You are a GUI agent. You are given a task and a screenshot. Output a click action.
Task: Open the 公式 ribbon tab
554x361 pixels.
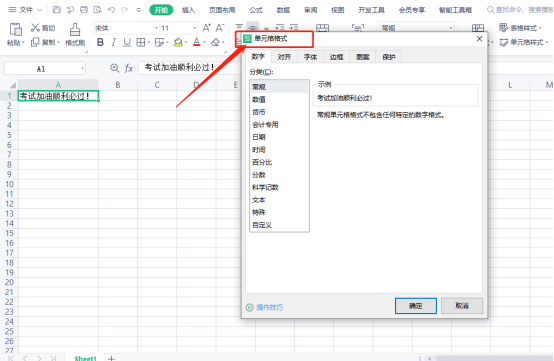click(x=256, y=10)
